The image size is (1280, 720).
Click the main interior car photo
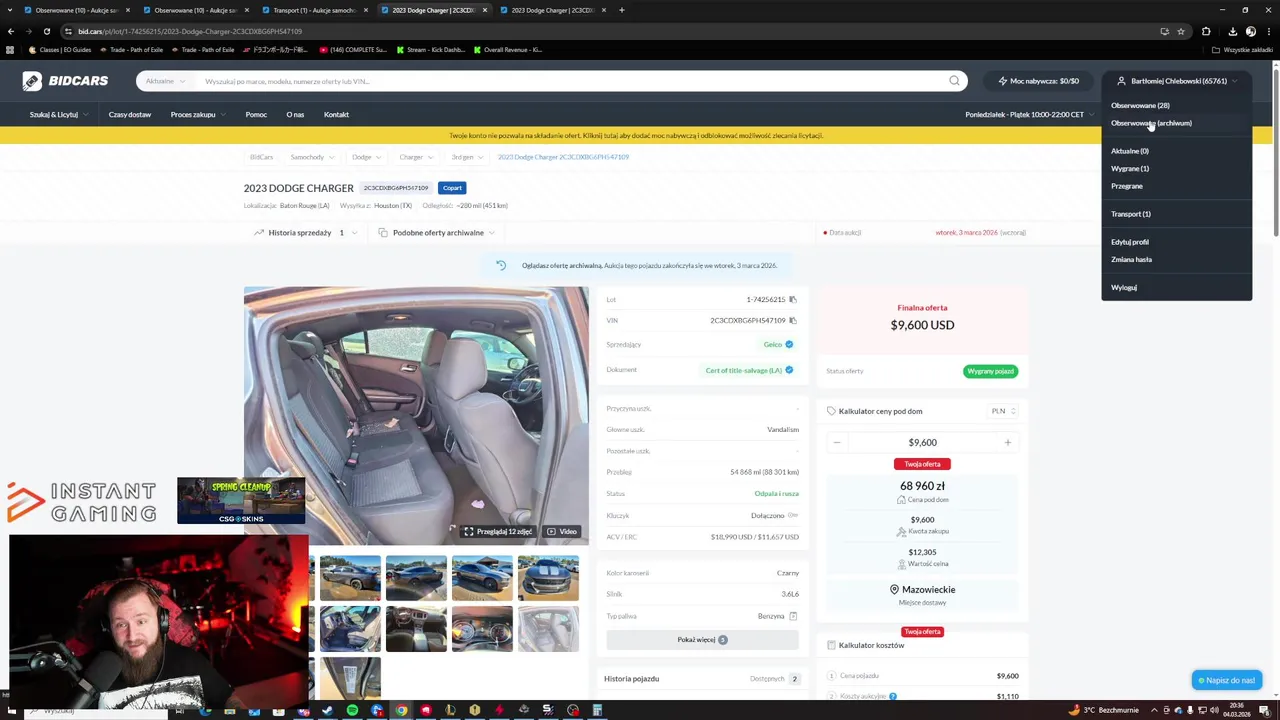pyautogui.click(x=416, y=415)
